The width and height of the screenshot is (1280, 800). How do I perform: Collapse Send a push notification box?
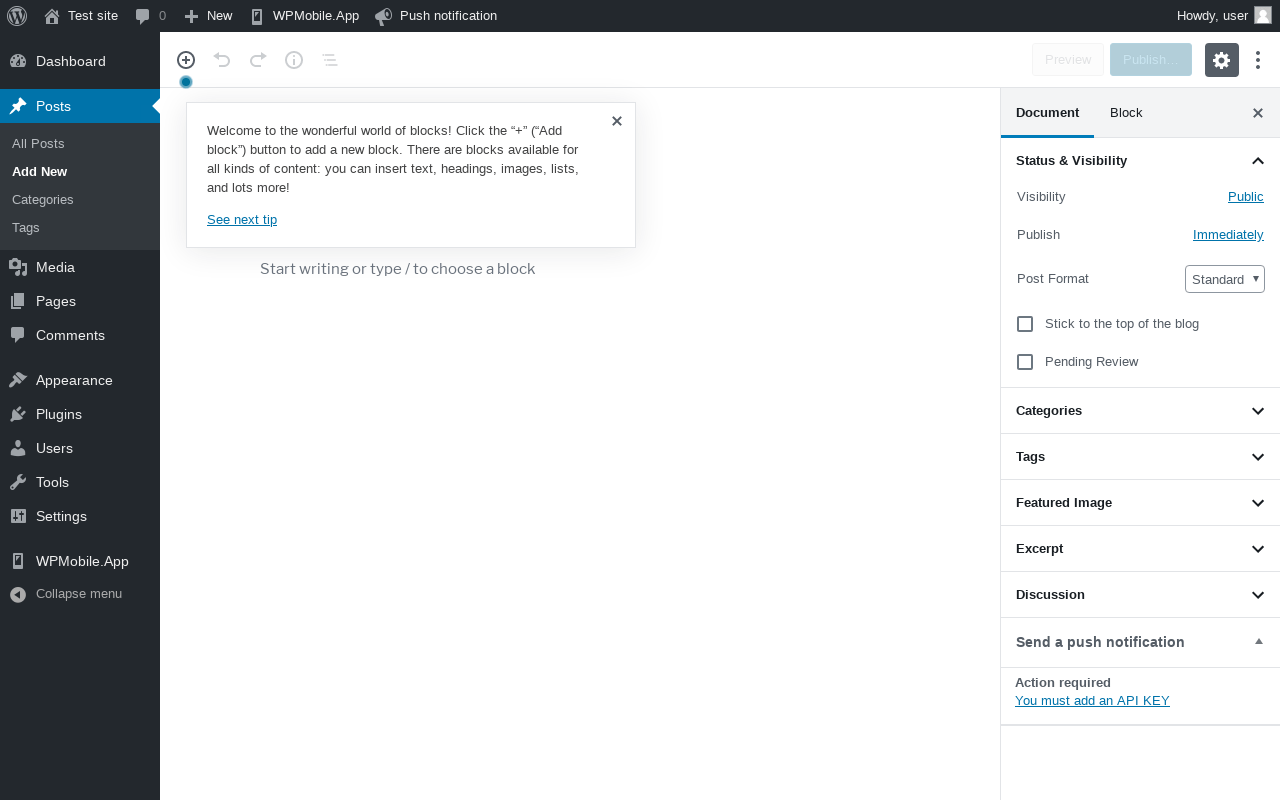pos(1259,642)
